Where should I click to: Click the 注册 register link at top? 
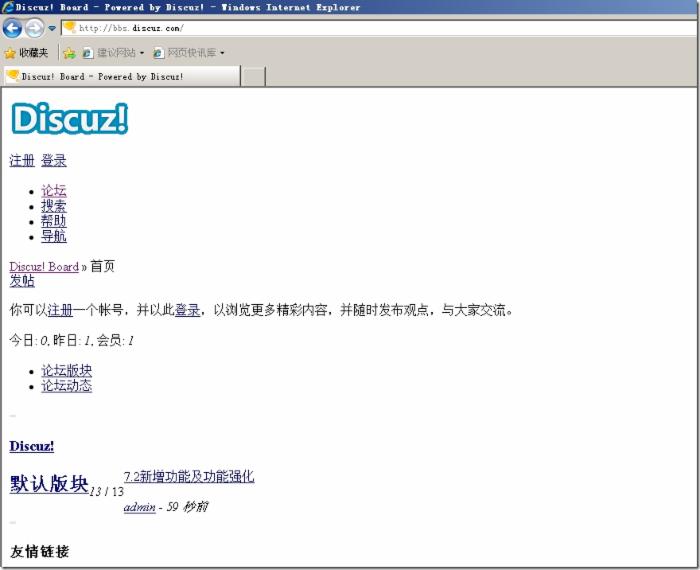click(x=22, y=160)
